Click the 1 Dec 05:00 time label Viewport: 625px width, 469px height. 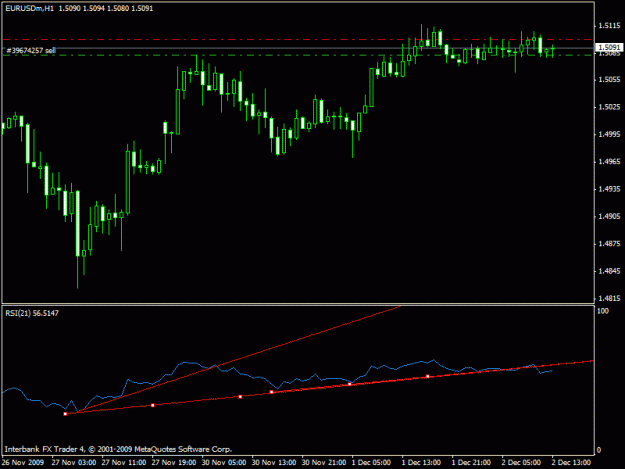point(371,462)
